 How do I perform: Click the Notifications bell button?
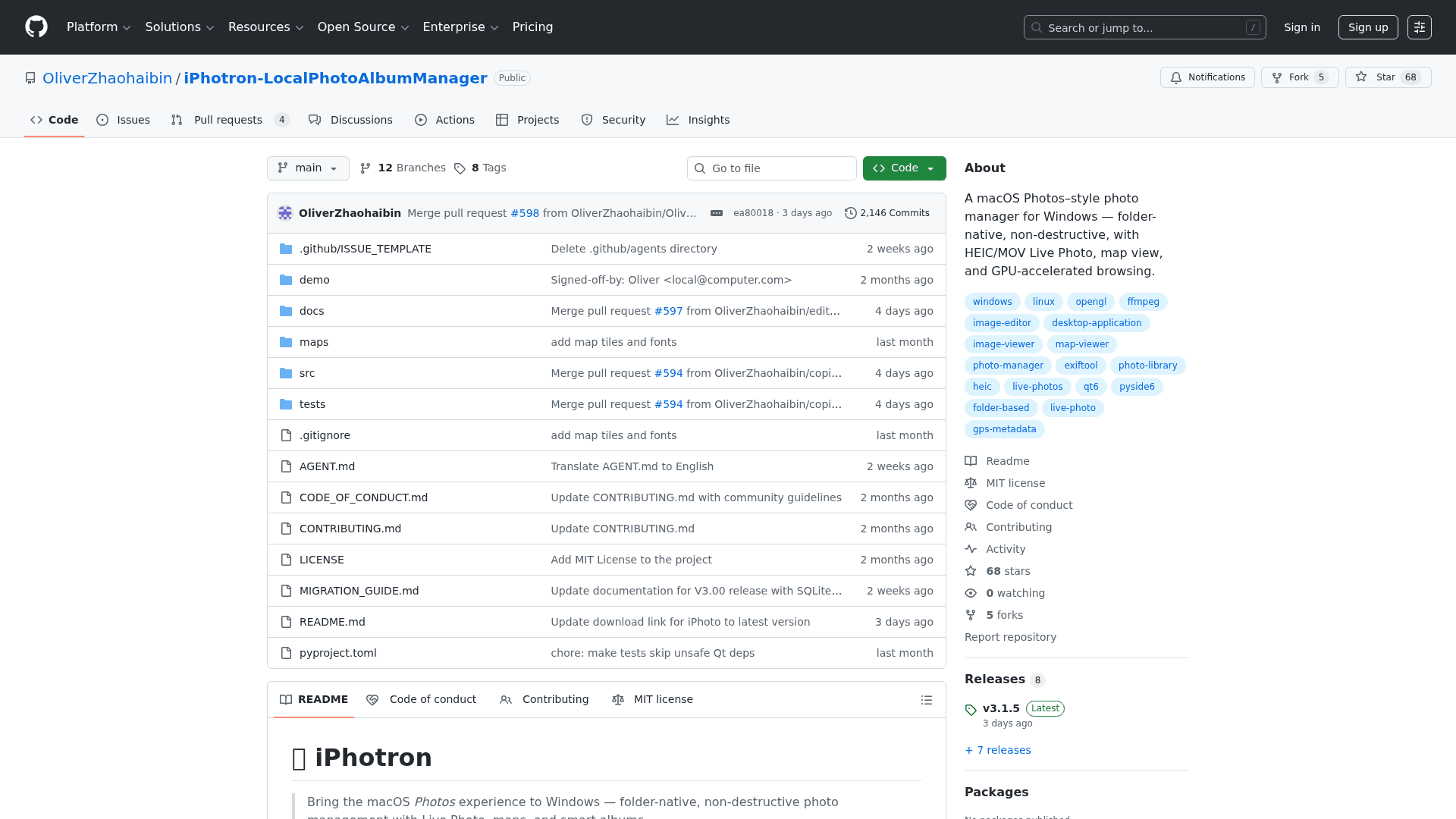1207,77
